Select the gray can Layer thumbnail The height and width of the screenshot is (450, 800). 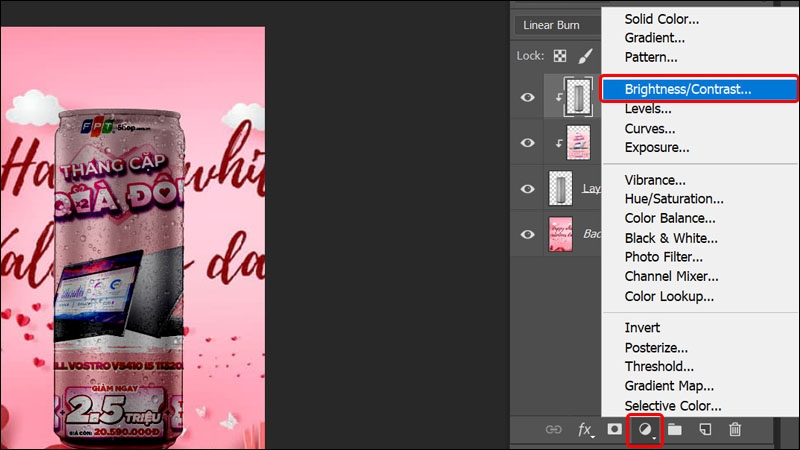click(560, 188)
